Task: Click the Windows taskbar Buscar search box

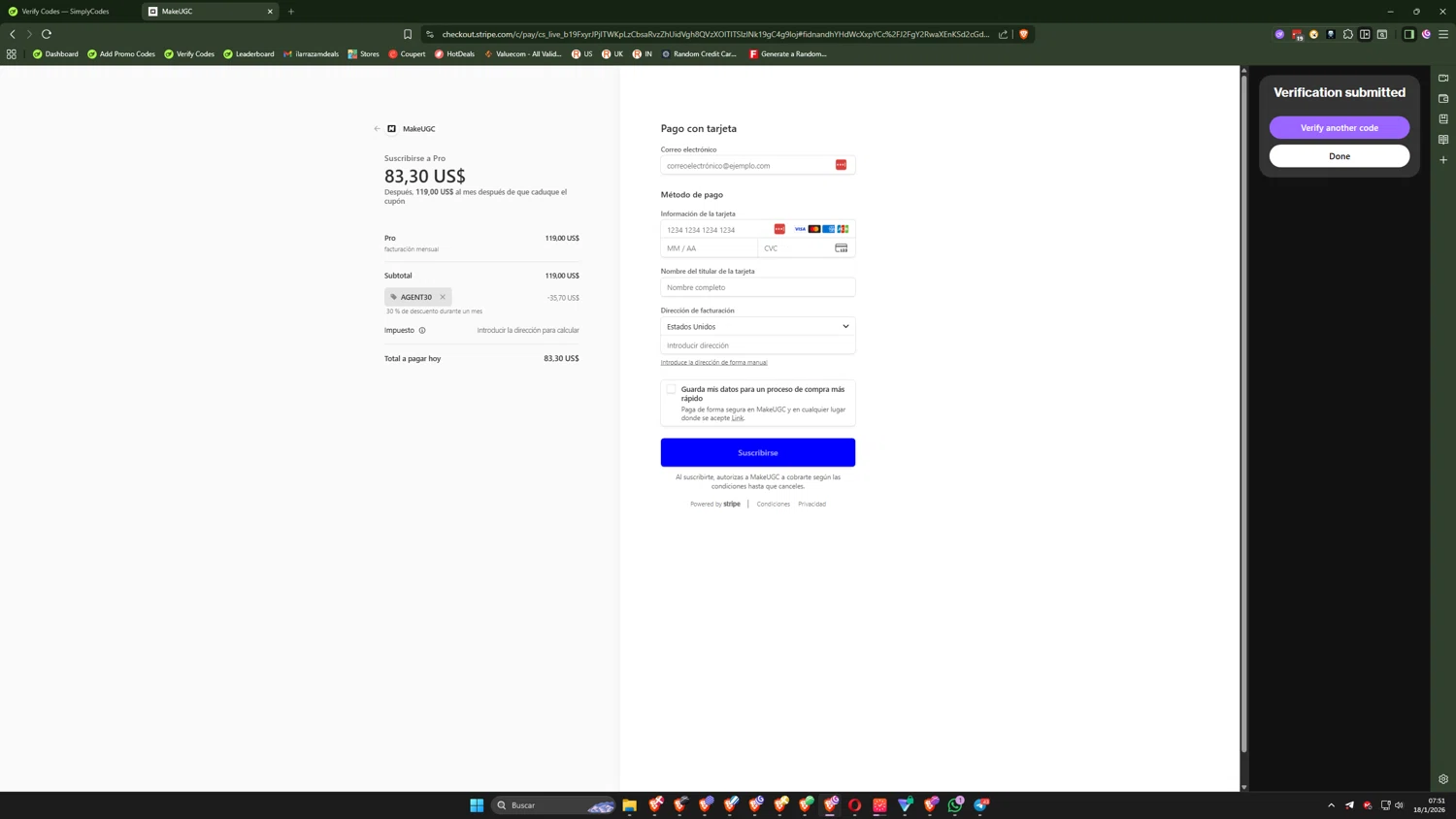Action: pyautogui.click(x=554, y=805)
